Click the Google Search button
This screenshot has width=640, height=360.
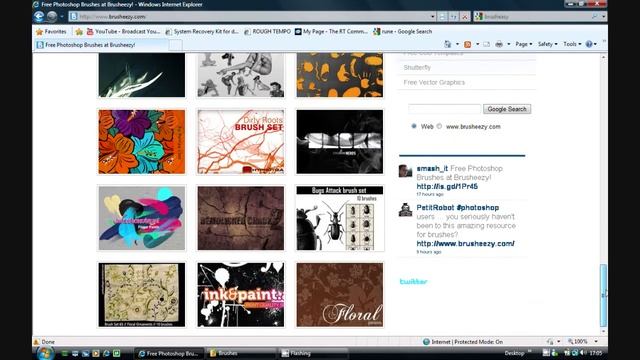click(507, 109)
